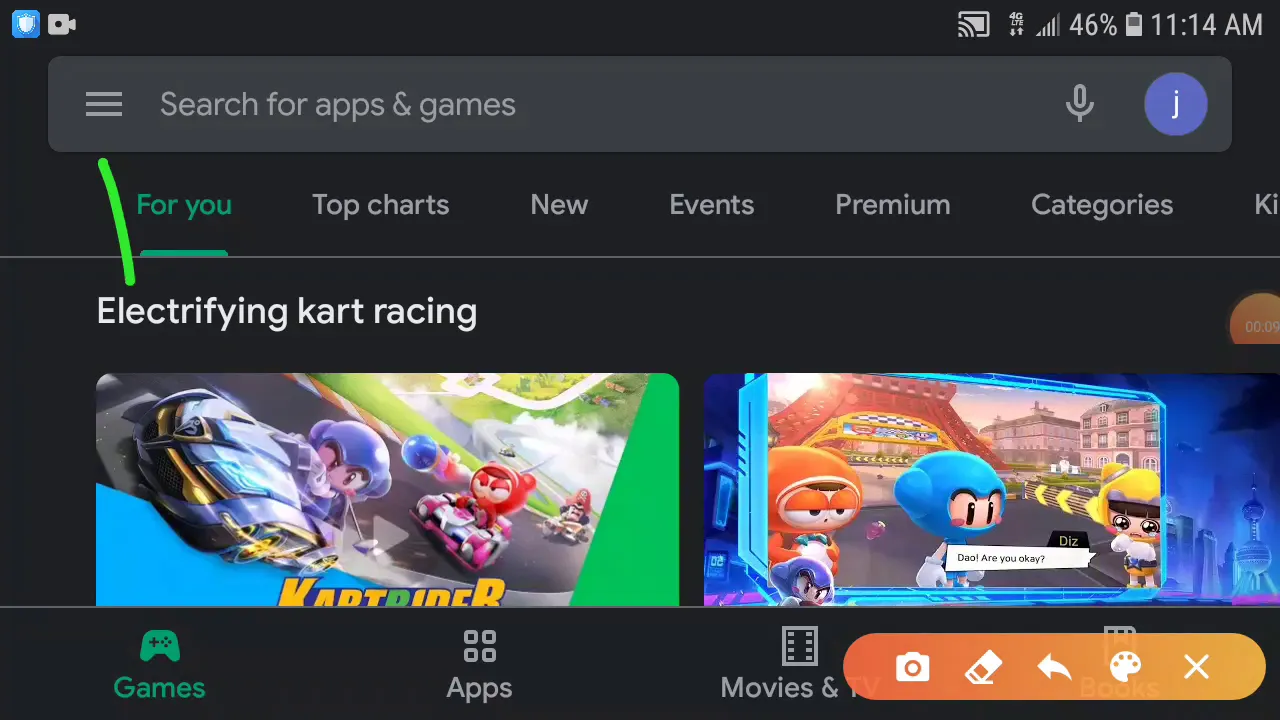Image resolution: width=1280 pixels, height=720 pixels.
Task: Open the account avatar labeled j
Action: tap(1175, 104)
